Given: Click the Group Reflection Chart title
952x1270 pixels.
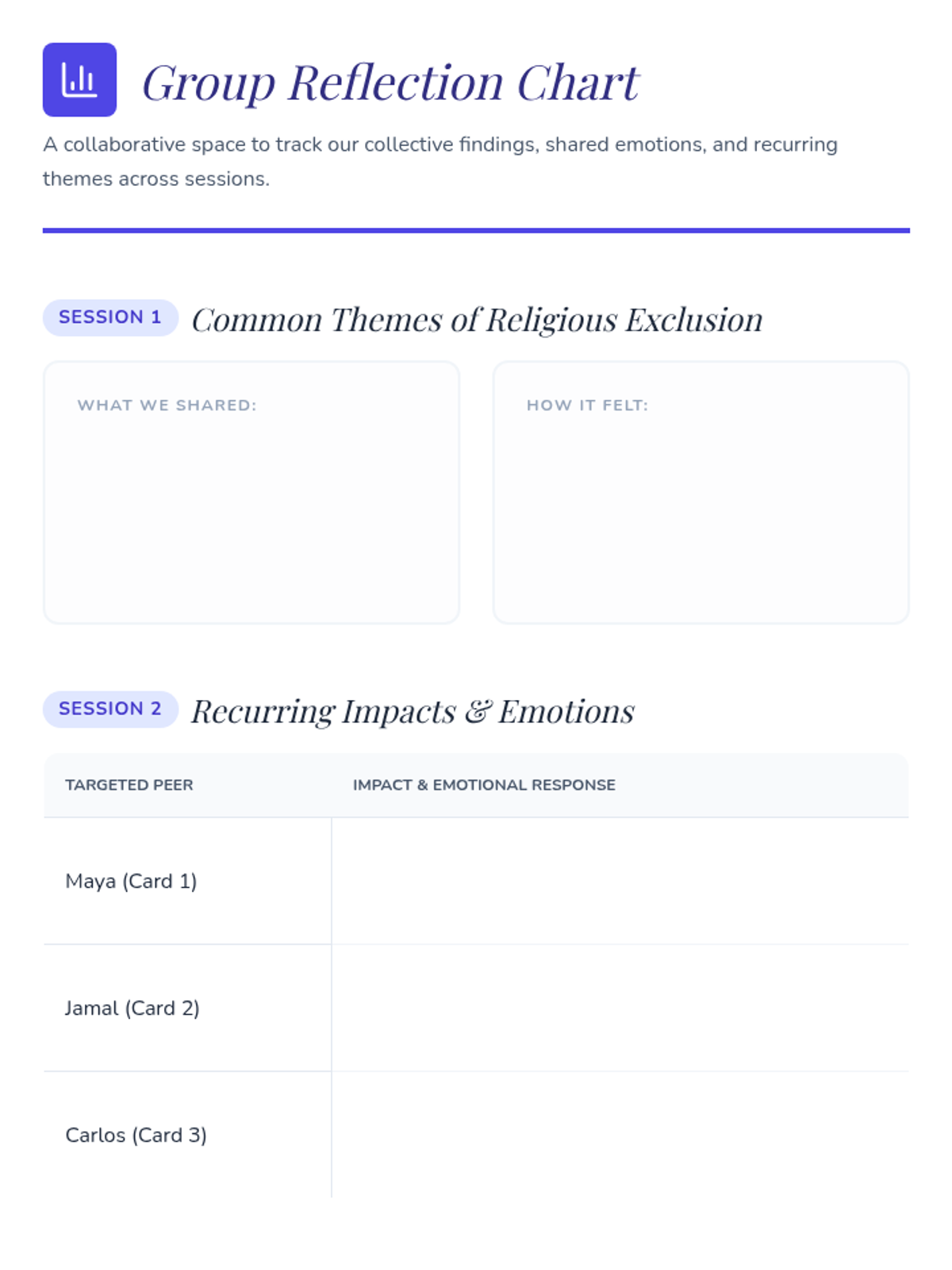Looking at the screenshot, I should click(390, 83).
